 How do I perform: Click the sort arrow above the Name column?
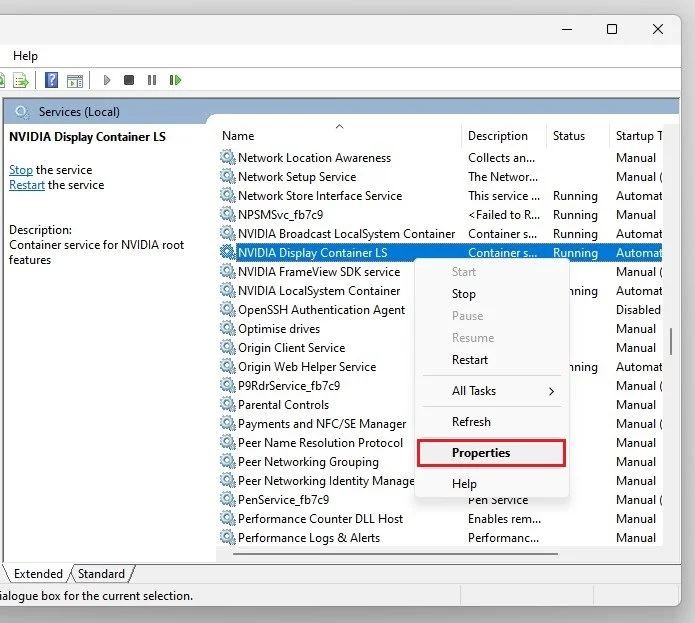(x=340, y=127)
